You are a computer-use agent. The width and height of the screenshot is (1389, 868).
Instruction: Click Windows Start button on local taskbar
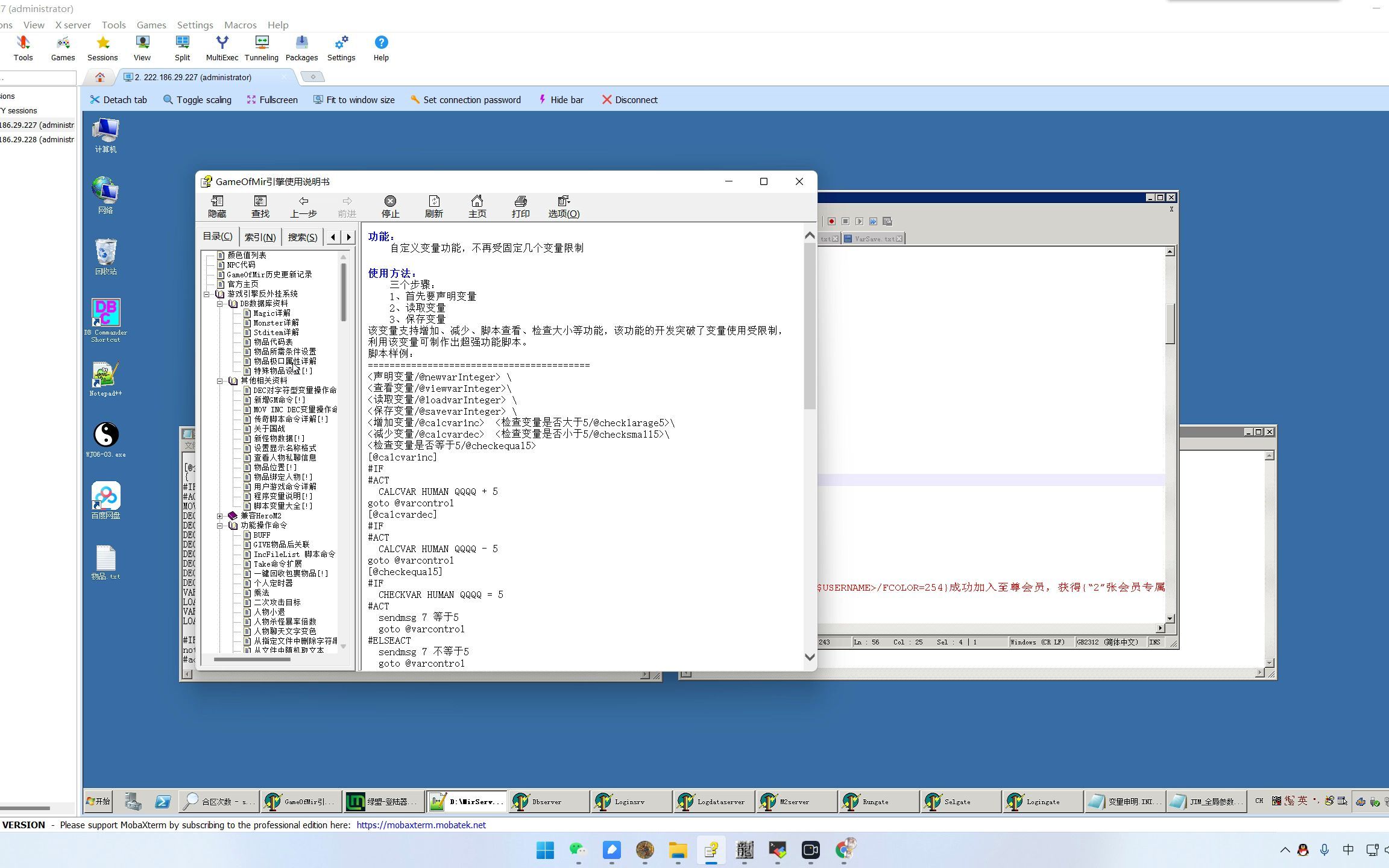point(545,850)
